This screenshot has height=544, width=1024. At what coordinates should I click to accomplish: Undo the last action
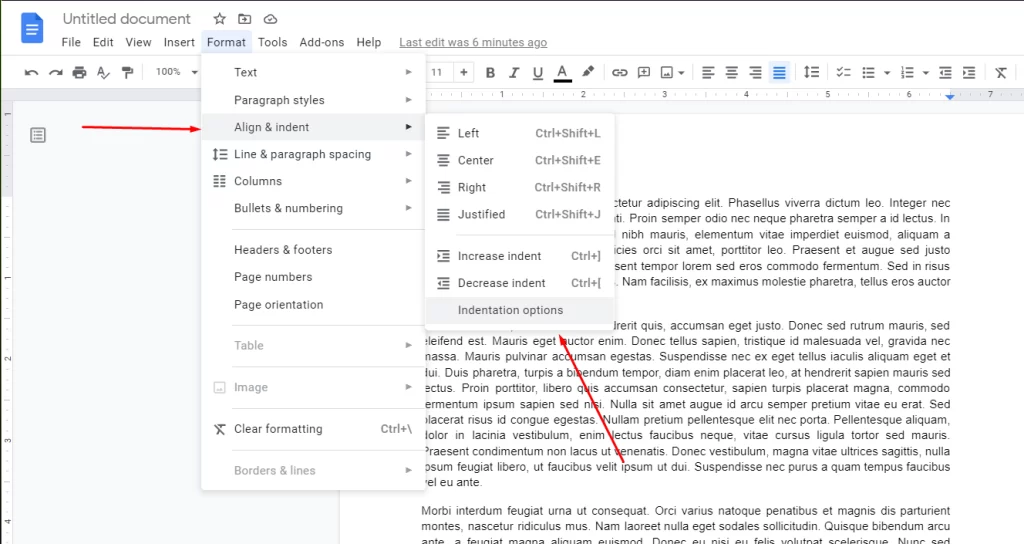[x=31, y=72]
